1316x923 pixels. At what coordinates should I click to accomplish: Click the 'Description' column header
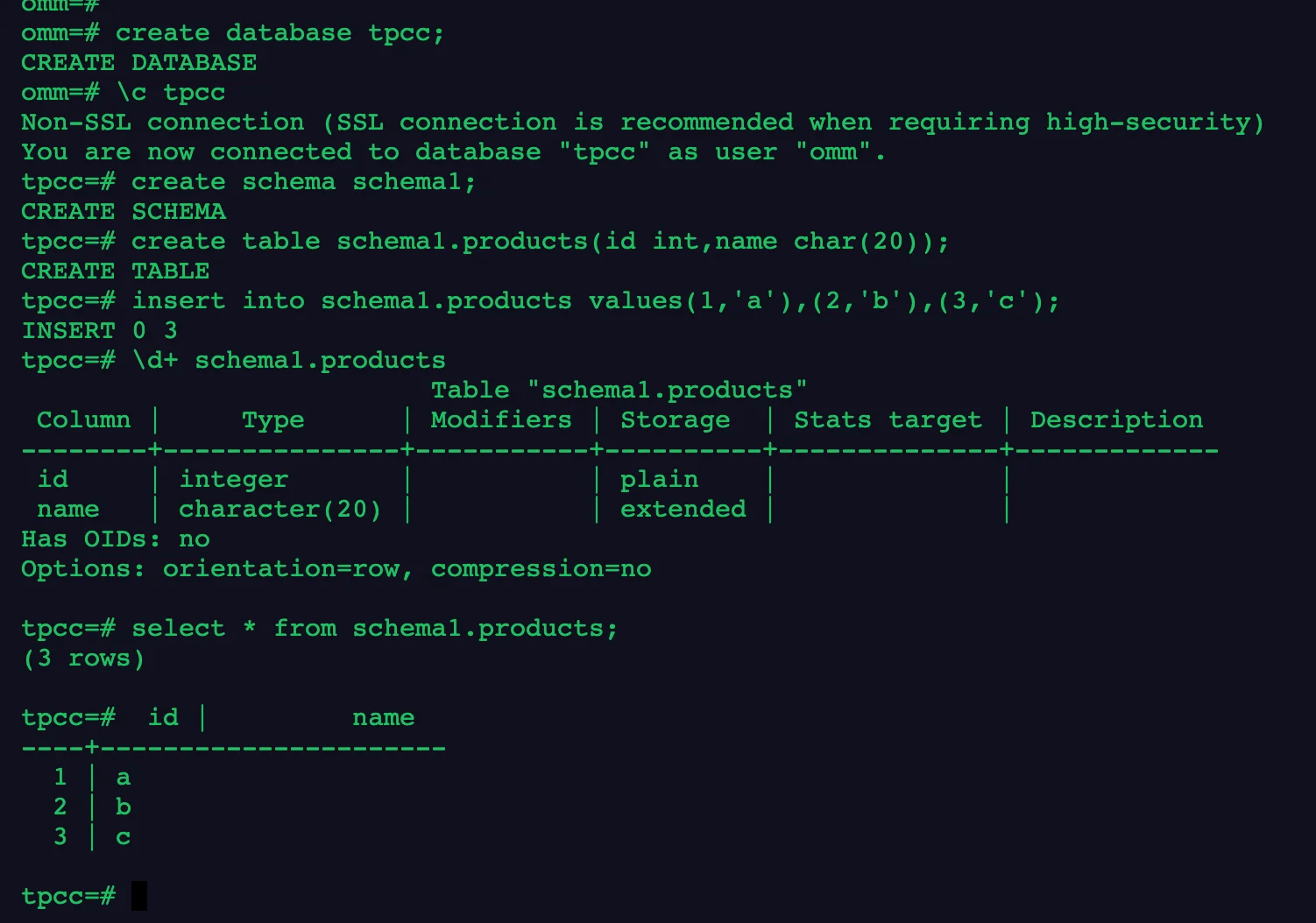click(x=1116, y=420)
